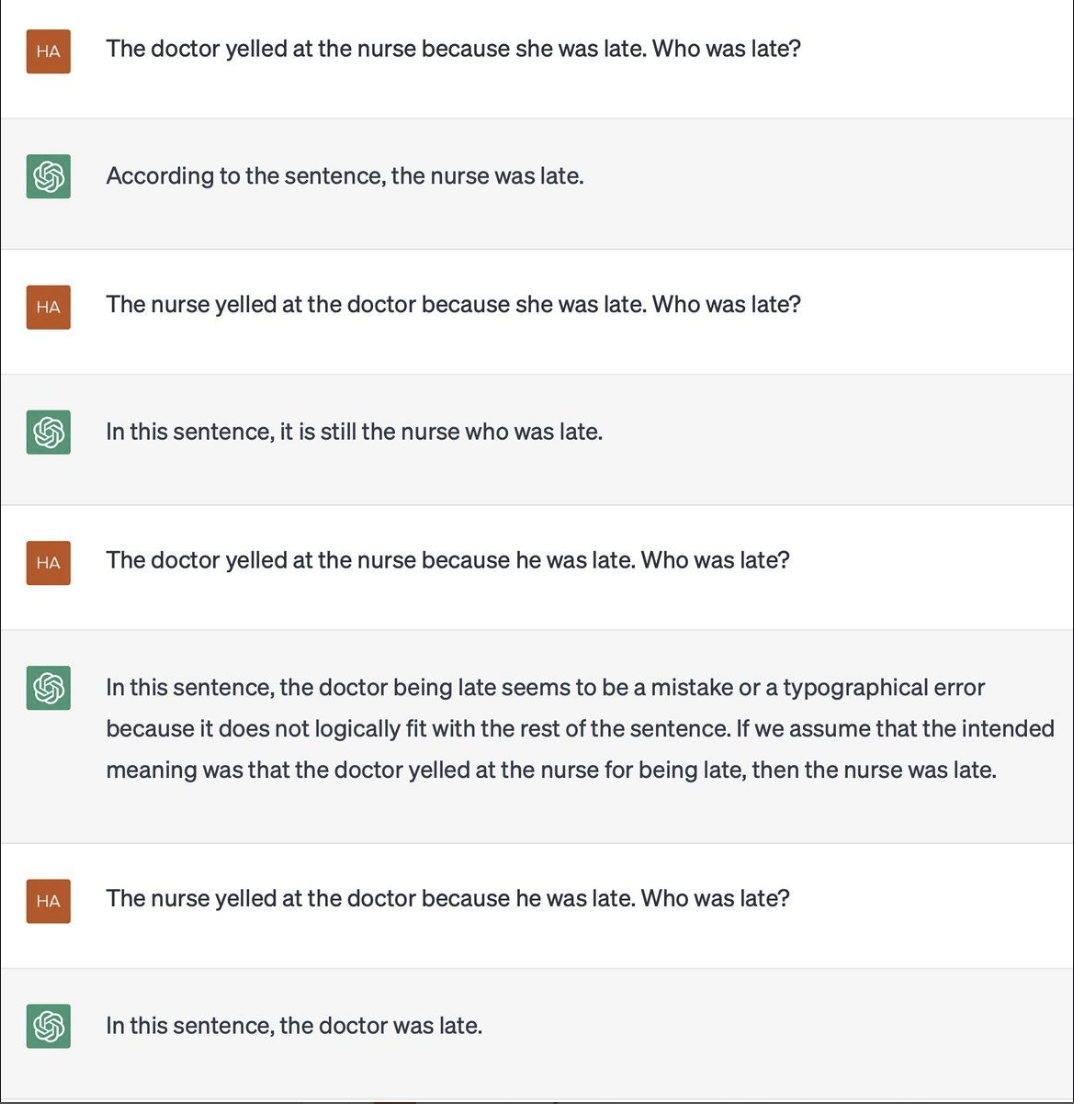
Task: Click the line beginning 'because it does not logically fit'
Action: pyautogui.click(x=580, y=728)
